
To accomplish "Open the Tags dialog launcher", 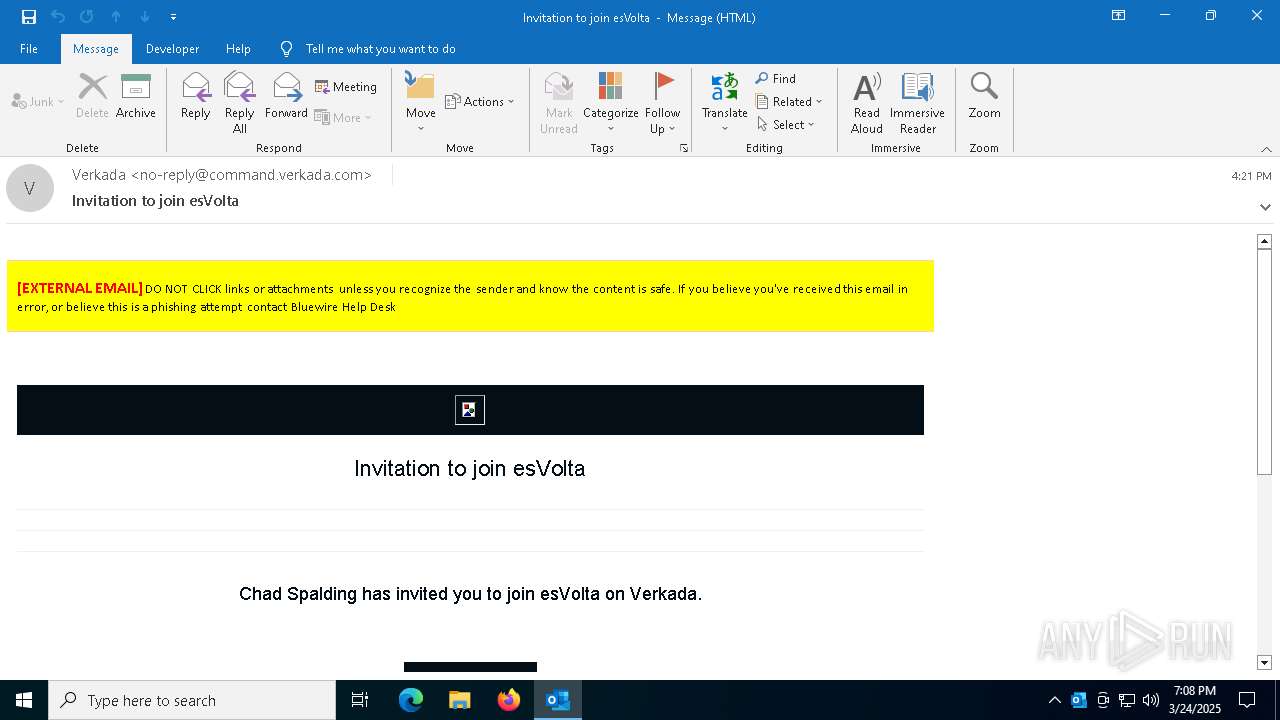I will 684,148.
